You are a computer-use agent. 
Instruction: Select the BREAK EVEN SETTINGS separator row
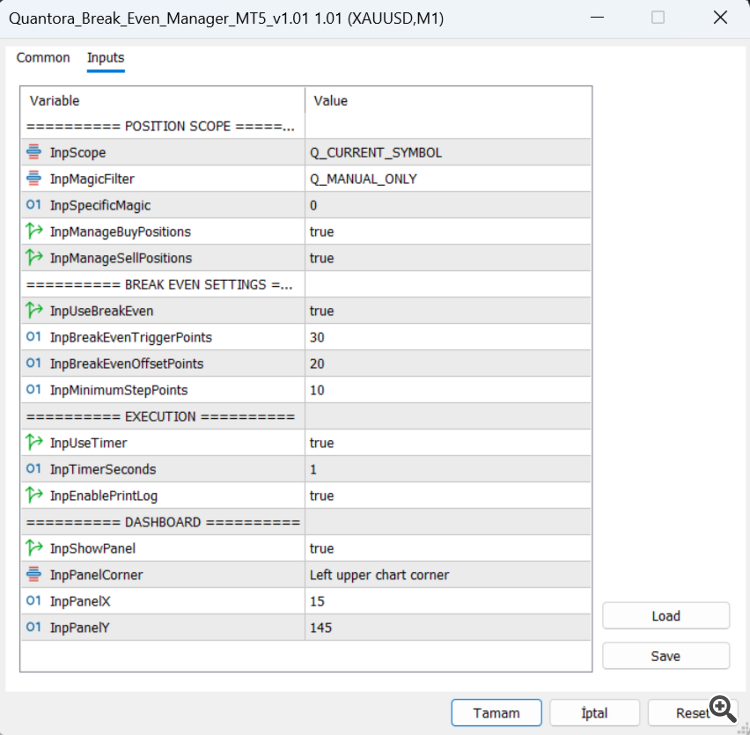(x=306, y=285)
